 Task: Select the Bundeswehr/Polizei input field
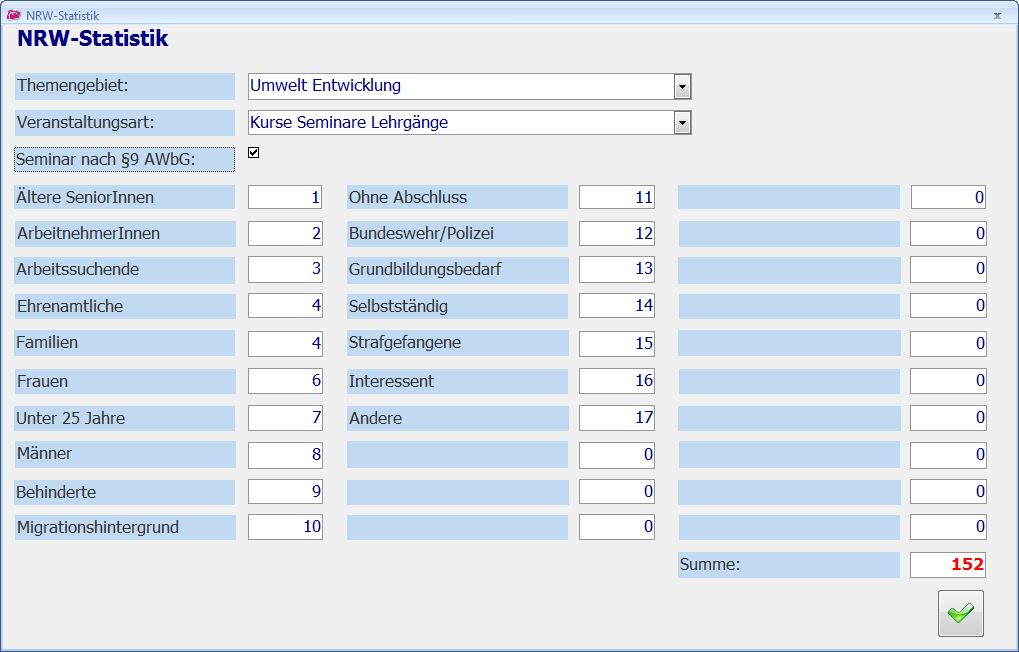coord(616,234)
